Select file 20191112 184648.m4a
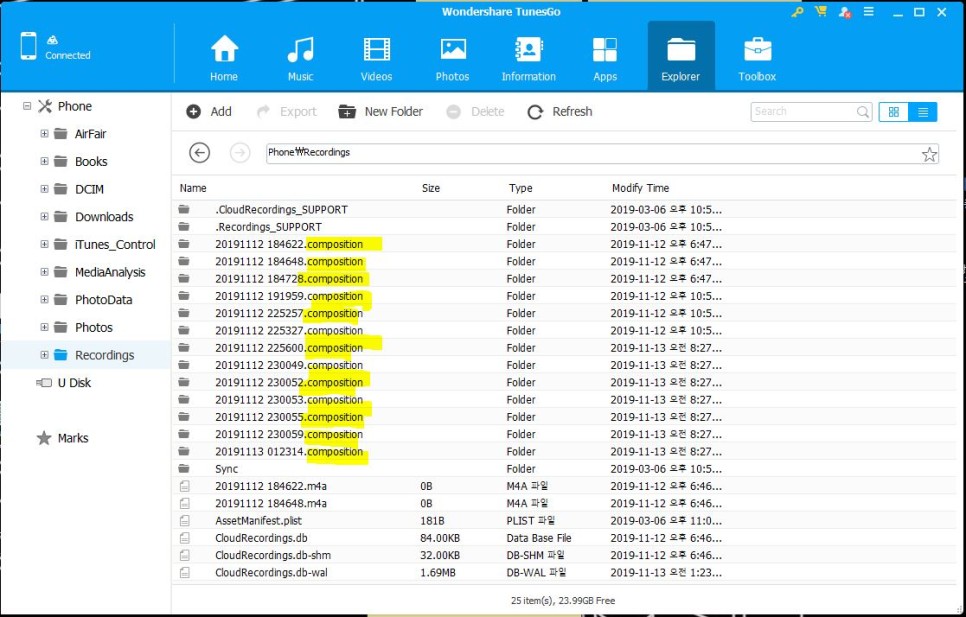Image resolution: width=966 pixels, height=617 pixels. click(563, 503)
